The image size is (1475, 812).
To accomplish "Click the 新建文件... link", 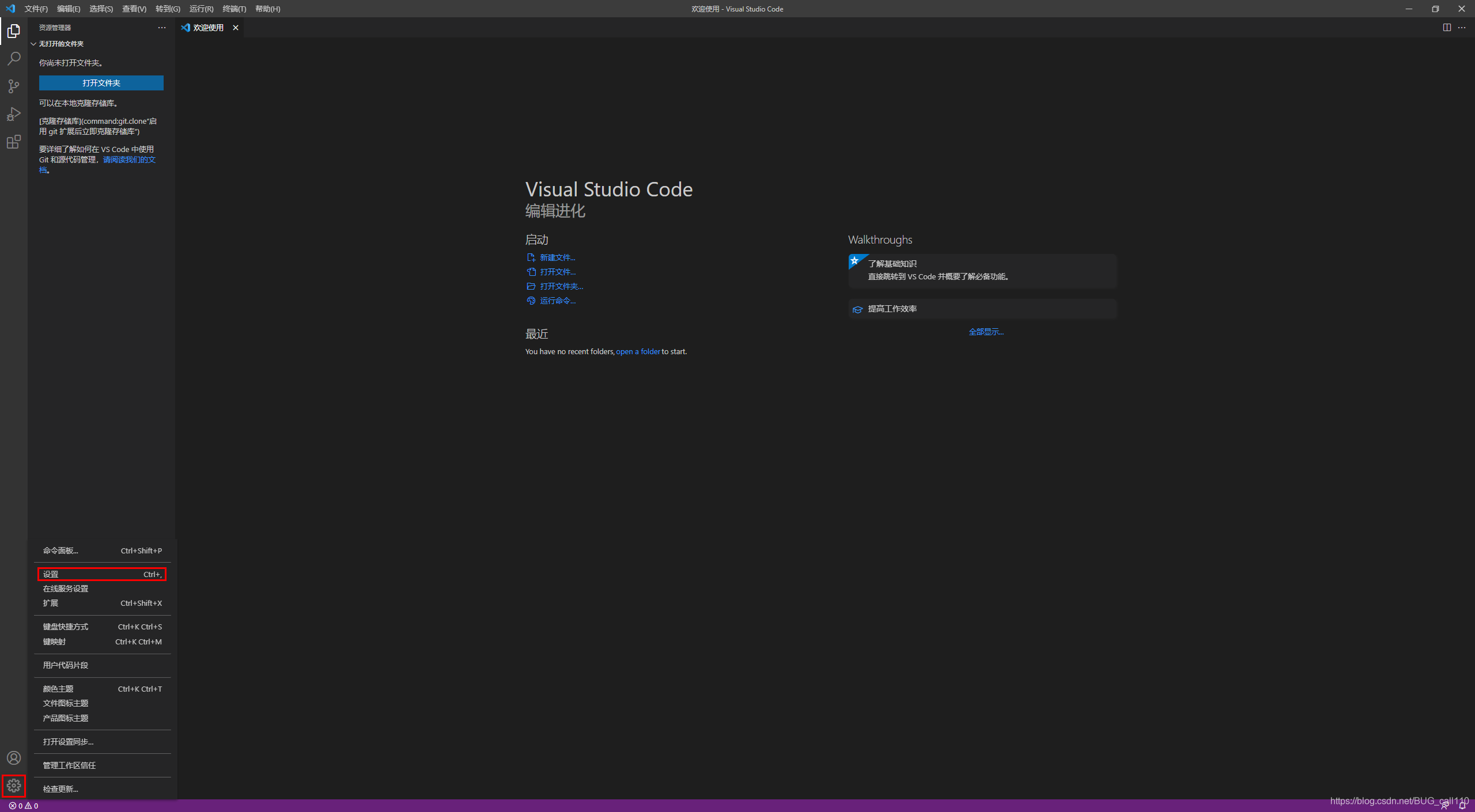I will (557, 257).
